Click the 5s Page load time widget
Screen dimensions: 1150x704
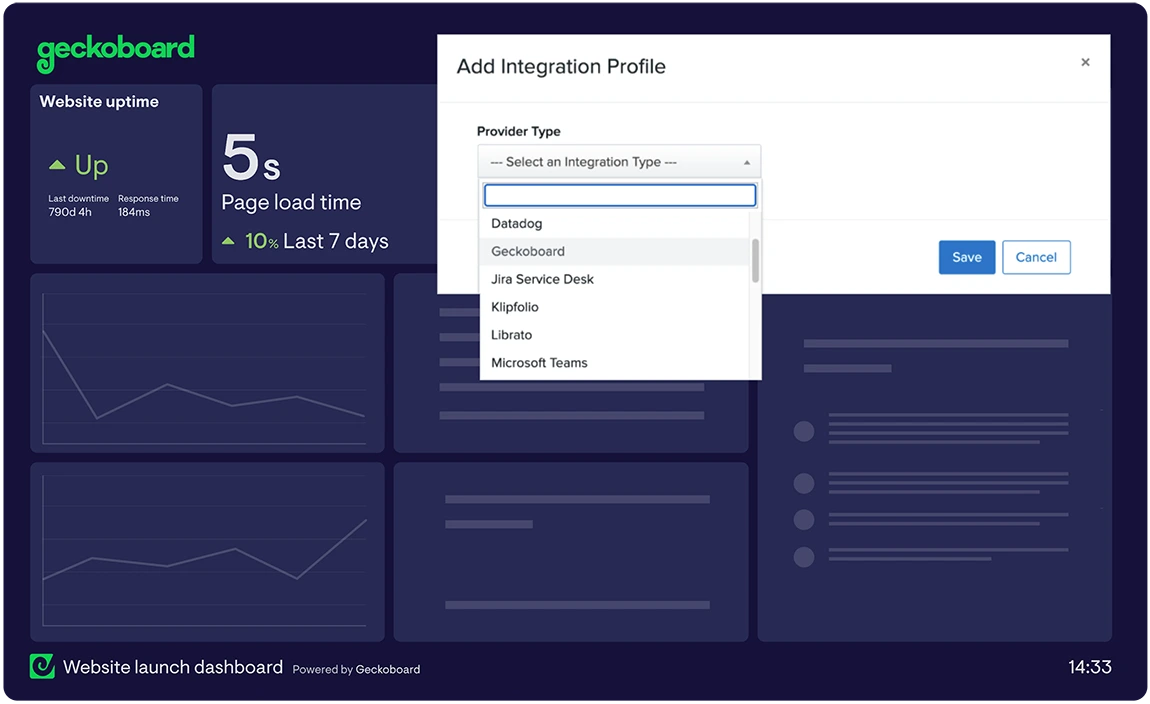[x=325, y=174]
